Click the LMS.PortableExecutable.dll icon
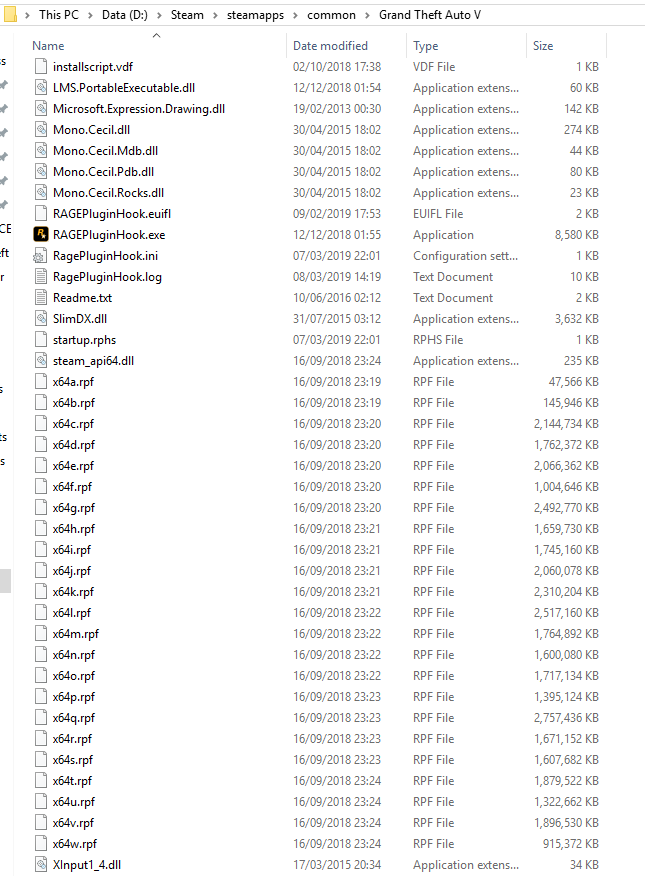 tap(41, 87)
